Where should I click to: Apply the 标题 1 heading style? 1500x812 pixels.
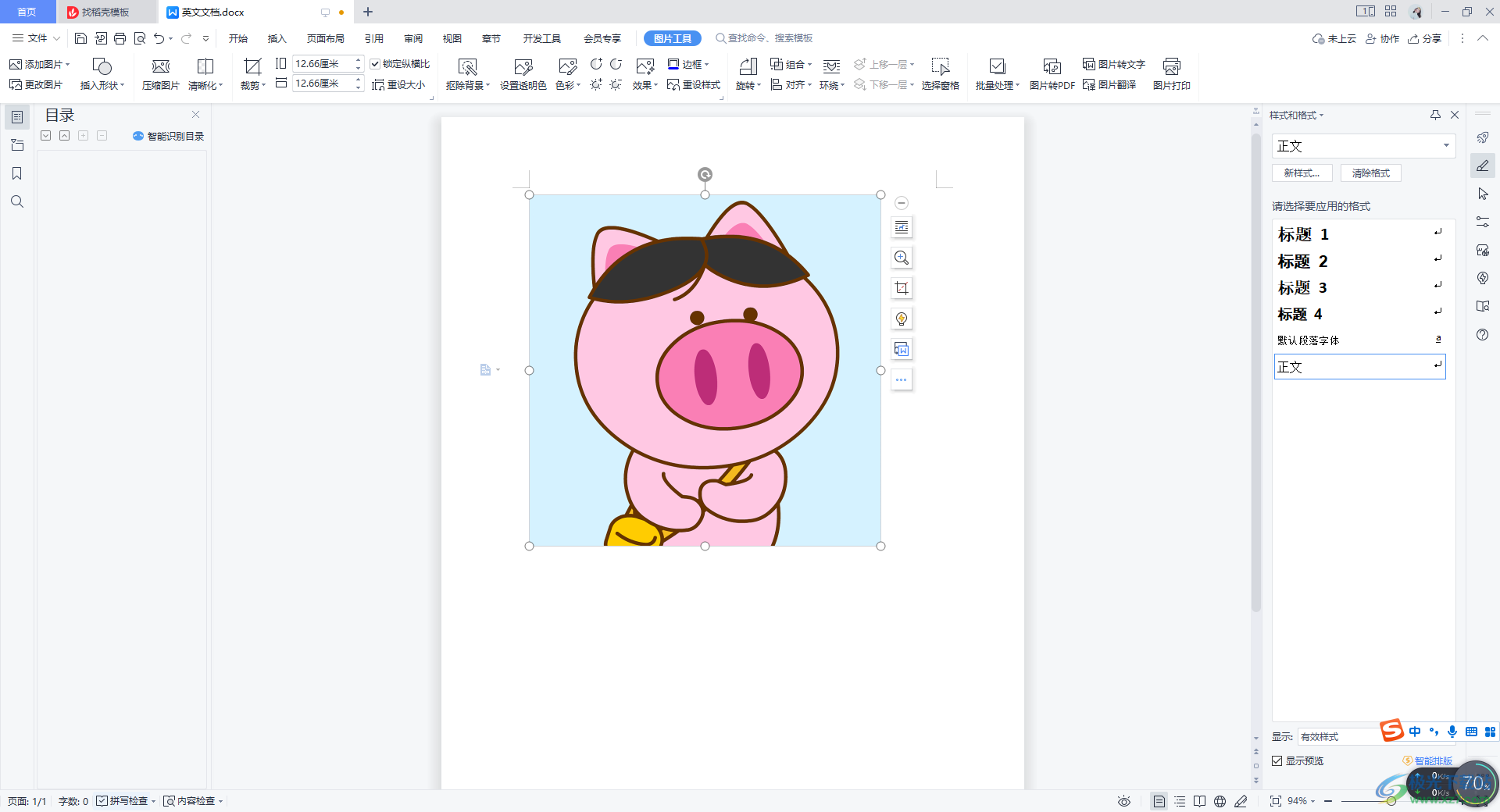pos(1359,234)
